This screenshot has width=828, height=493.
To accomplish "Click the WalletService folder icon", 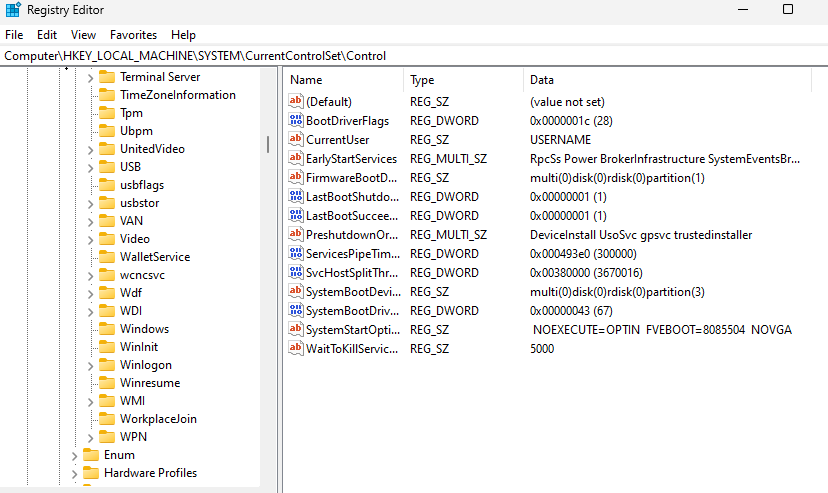I will pos(107,257).
